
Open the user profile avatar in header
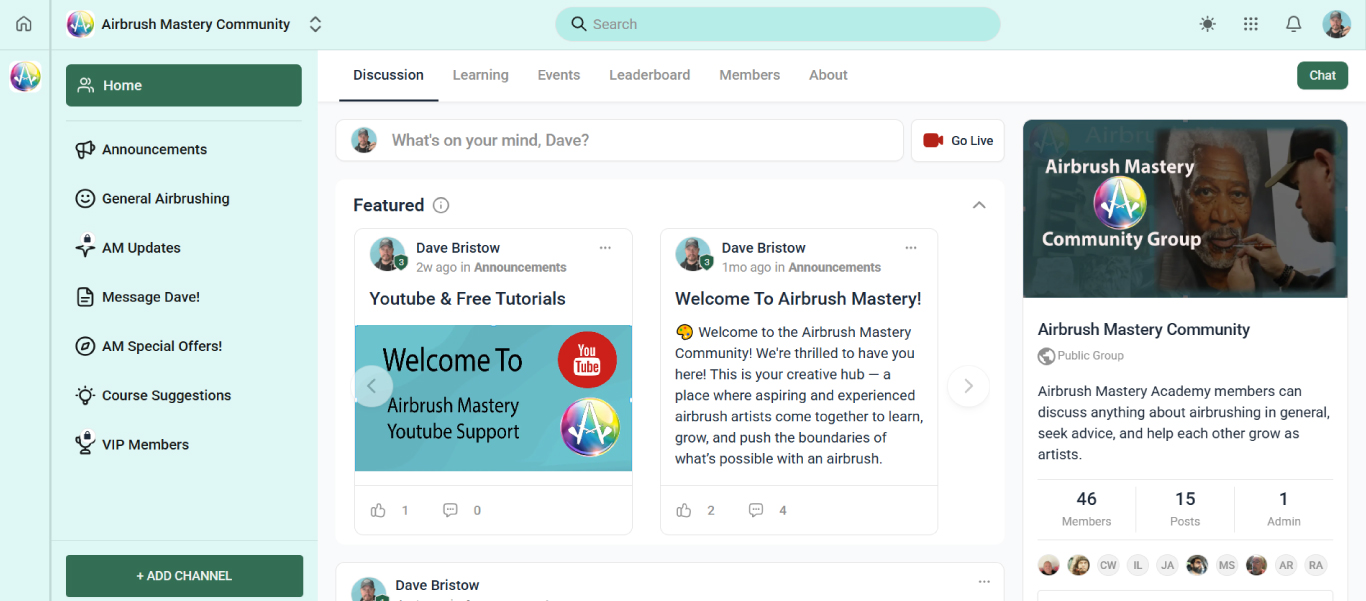(1337, 24)
